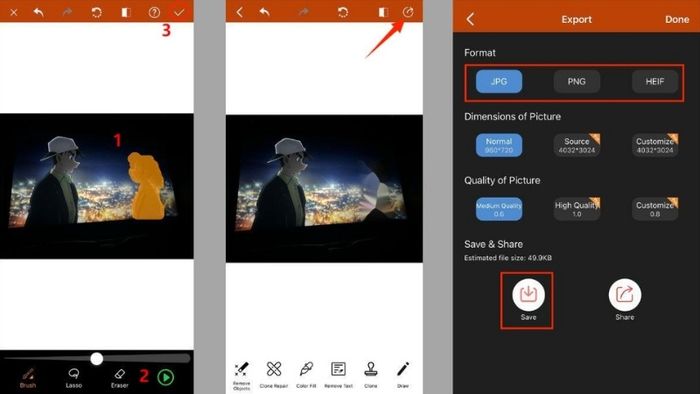Choose the Clone Repair tool
Image resolution: width=700 pixels, height=394 pixels.
click(274, 375)
